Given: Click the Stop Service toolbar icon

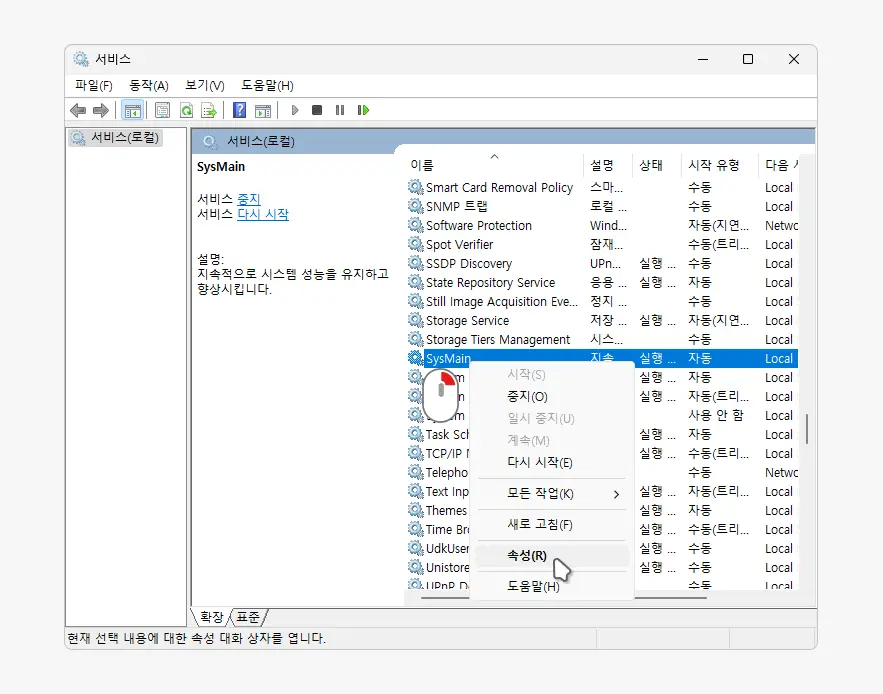Looking at the screenshot, I should (317, 110).
